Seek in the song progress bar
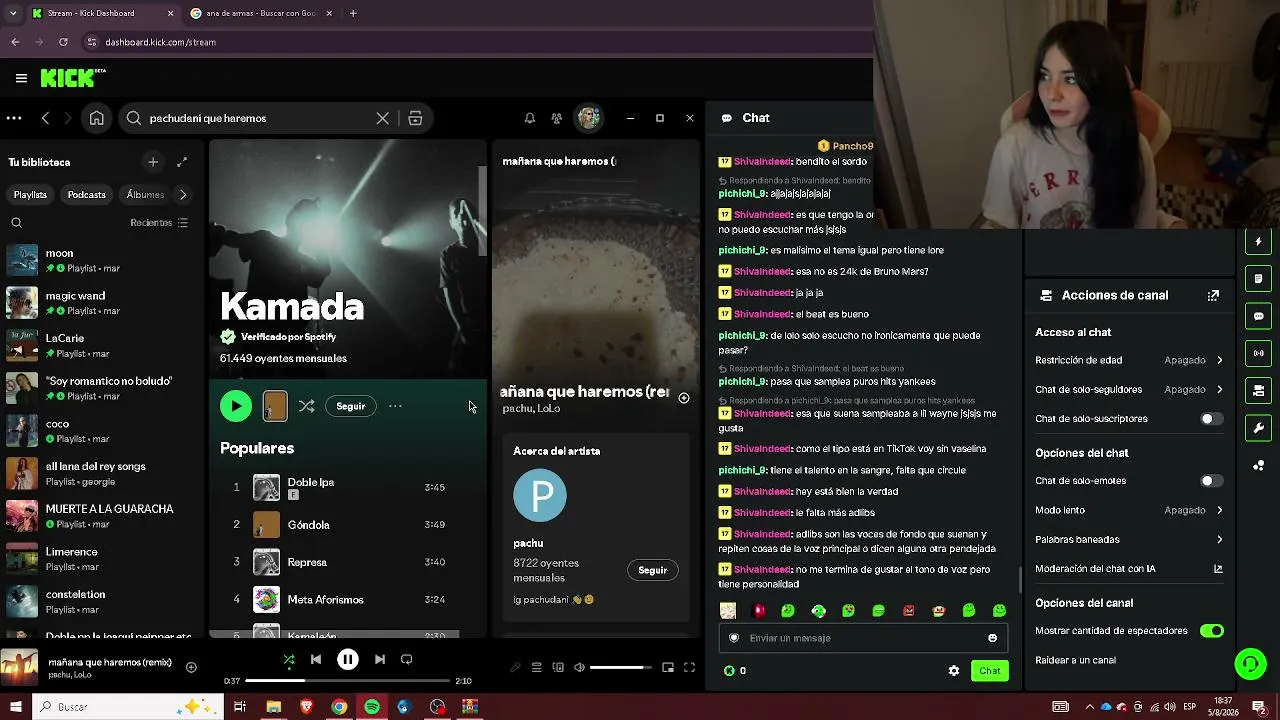This screenshot has width=1280, height=720. (350, 681)
